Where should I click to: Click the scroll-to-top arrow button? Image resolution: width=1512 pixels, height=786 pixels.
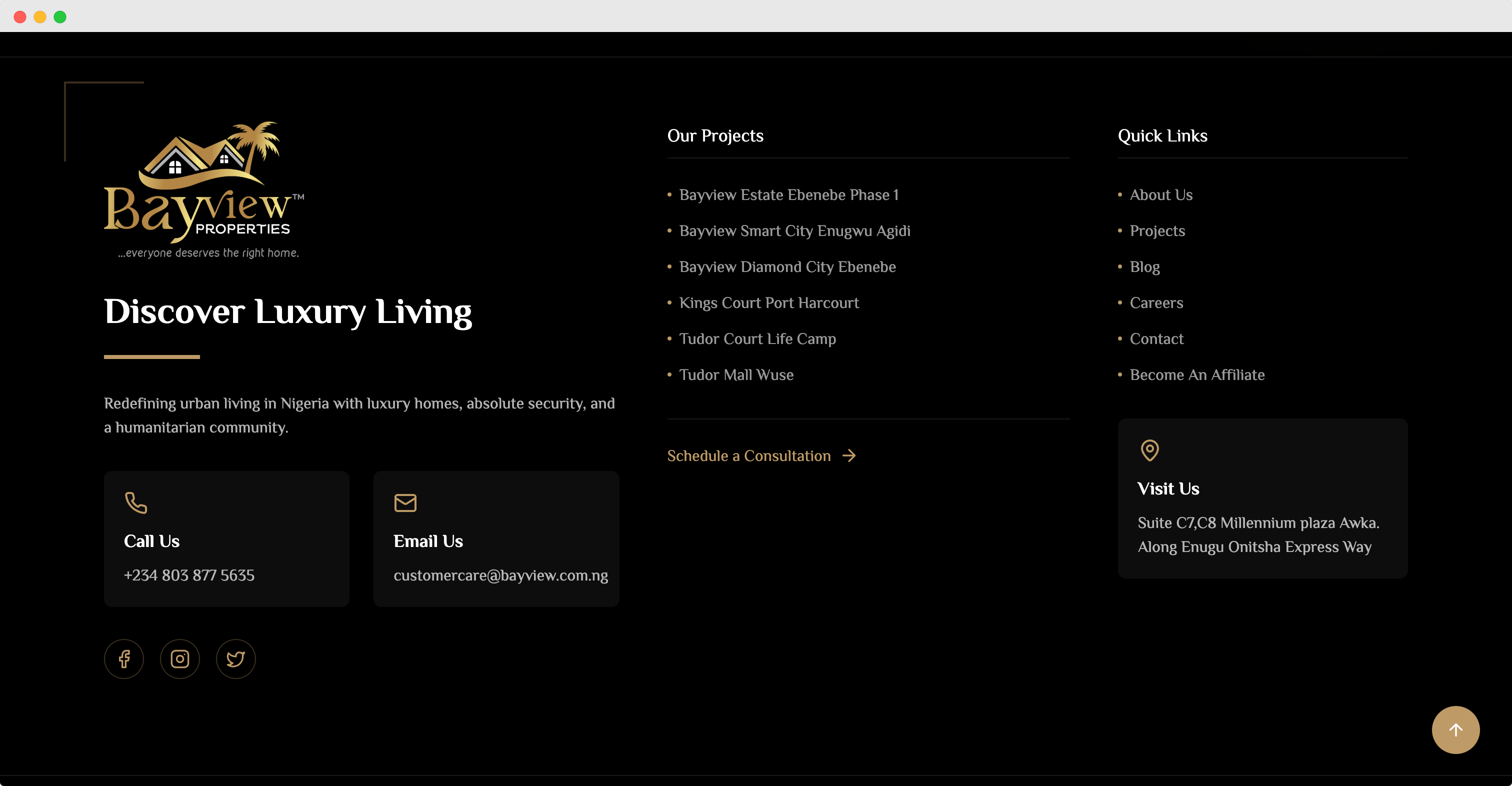pyautogui.click(x=1455, y=729)
